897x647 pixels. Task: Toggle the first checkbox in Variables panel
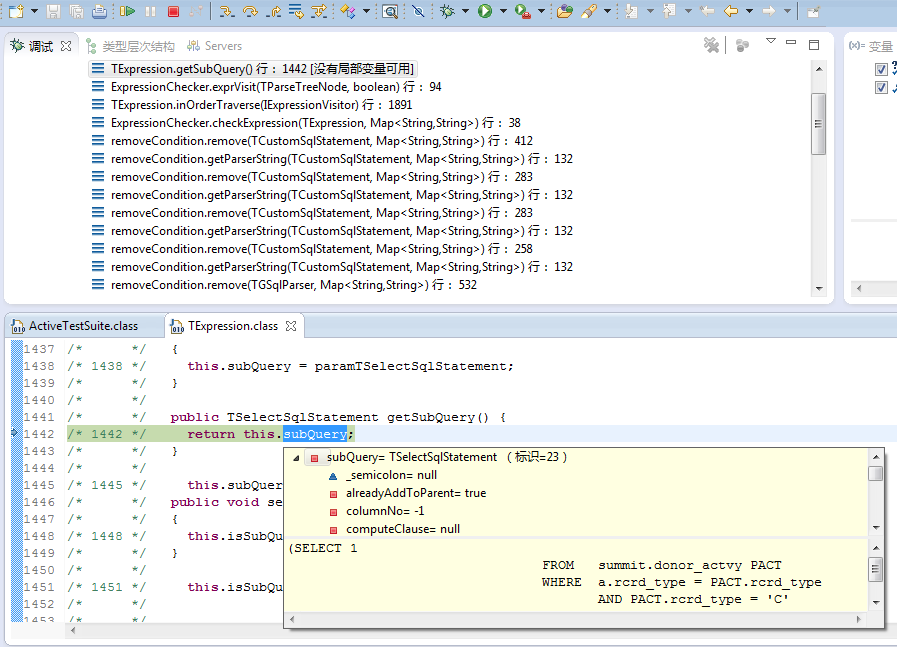tap(881, 69)
